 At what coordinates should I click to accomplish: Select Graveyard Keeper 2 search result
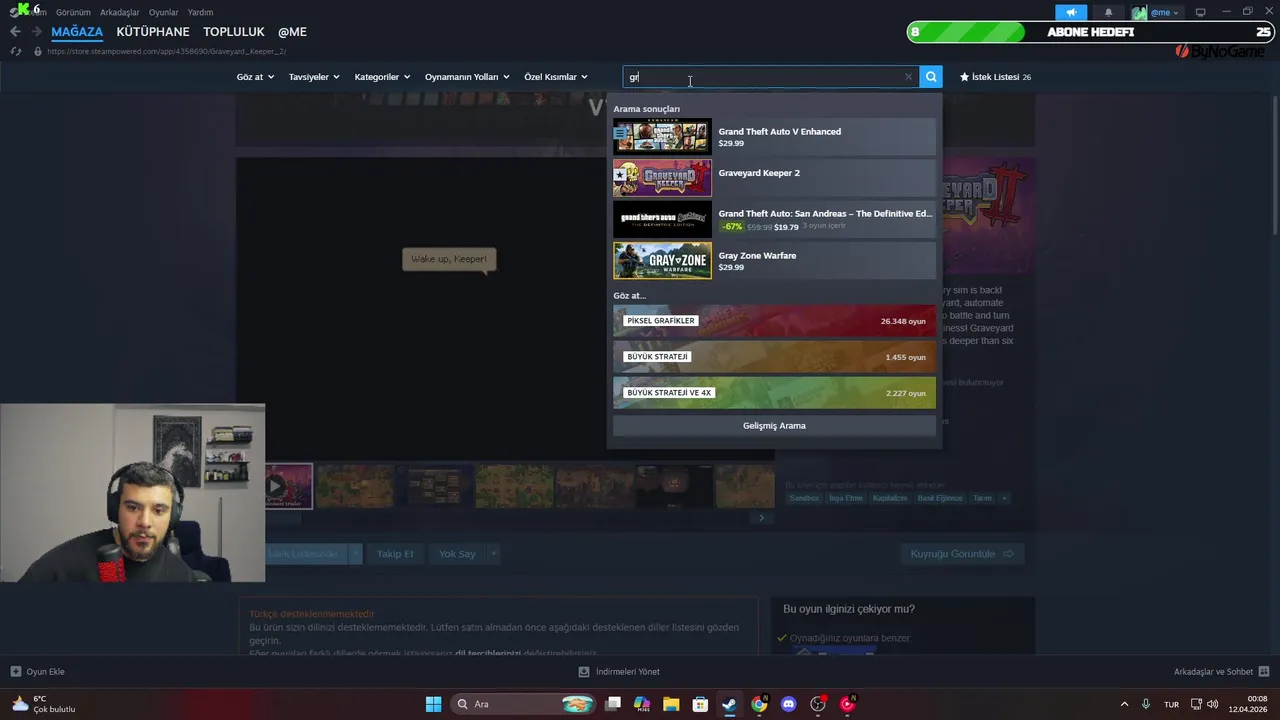[x=774, y=178]
